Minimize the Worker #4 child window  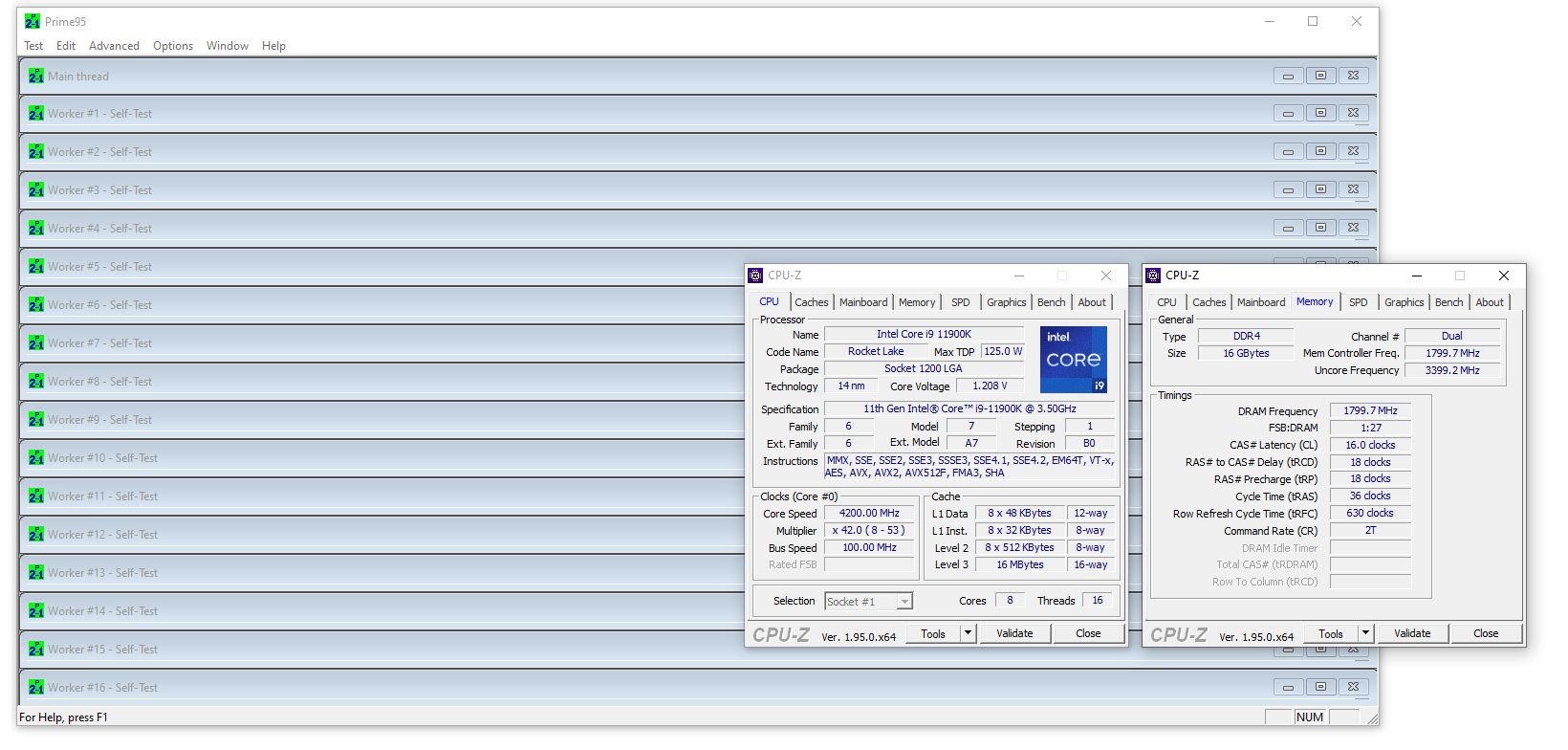pos(1288,228)
